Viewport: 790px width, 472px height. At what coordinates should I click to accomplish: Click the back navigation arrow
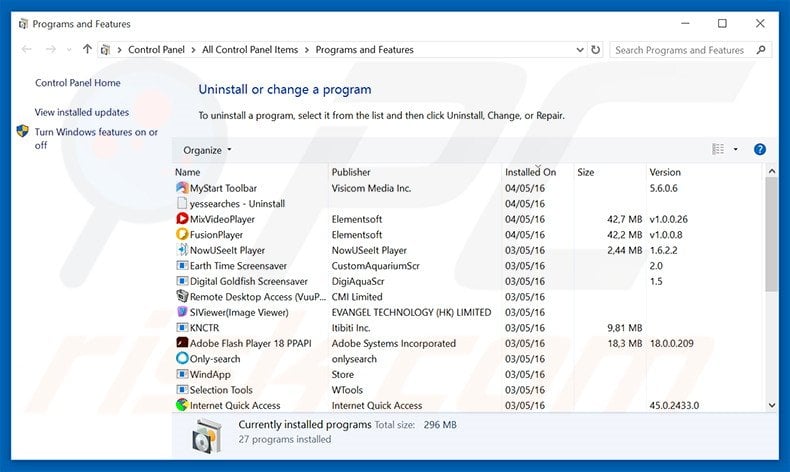pos(27,49)
